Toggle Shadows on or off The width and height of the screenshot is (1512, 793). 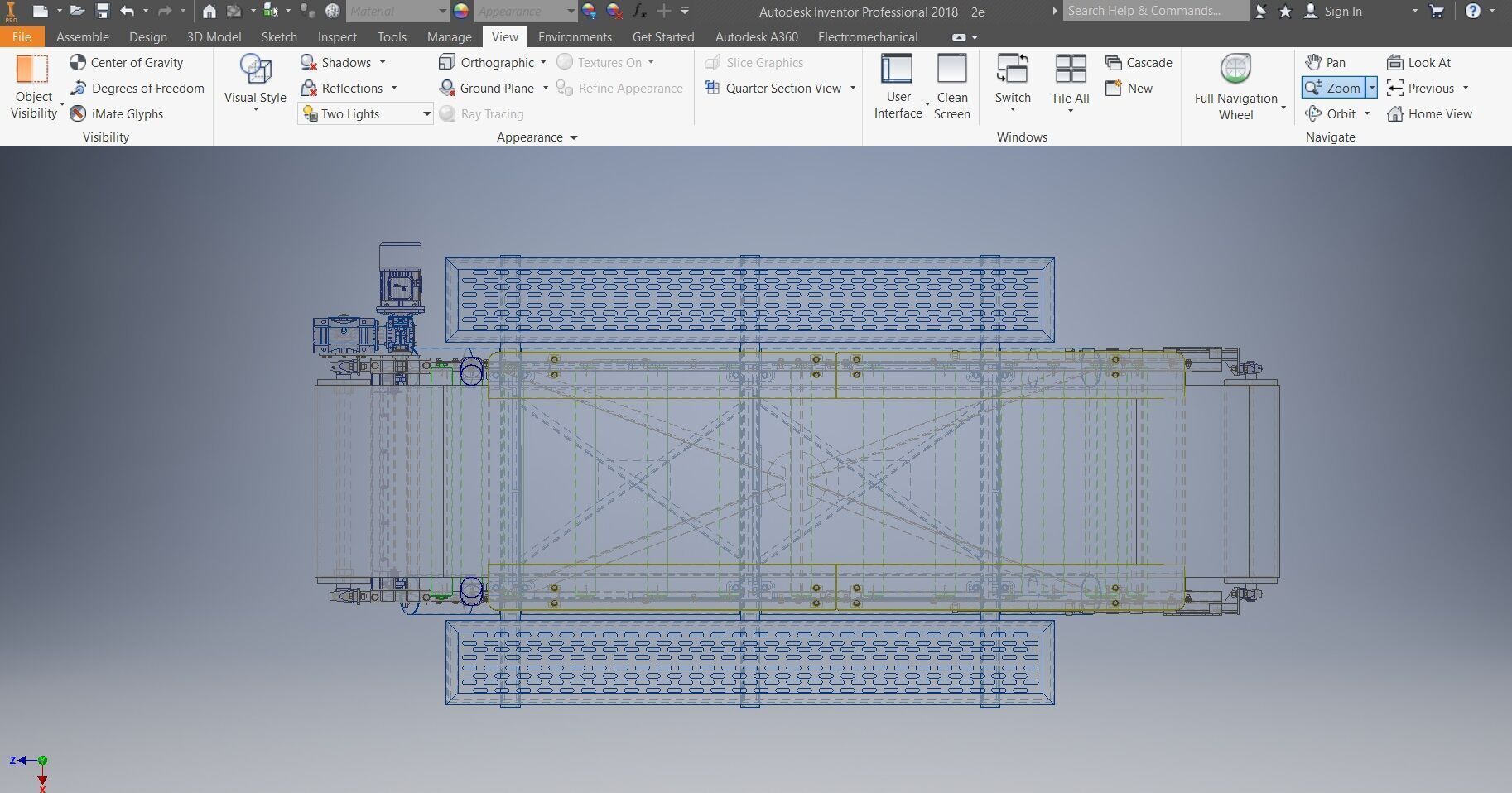[x=336, y=62]
